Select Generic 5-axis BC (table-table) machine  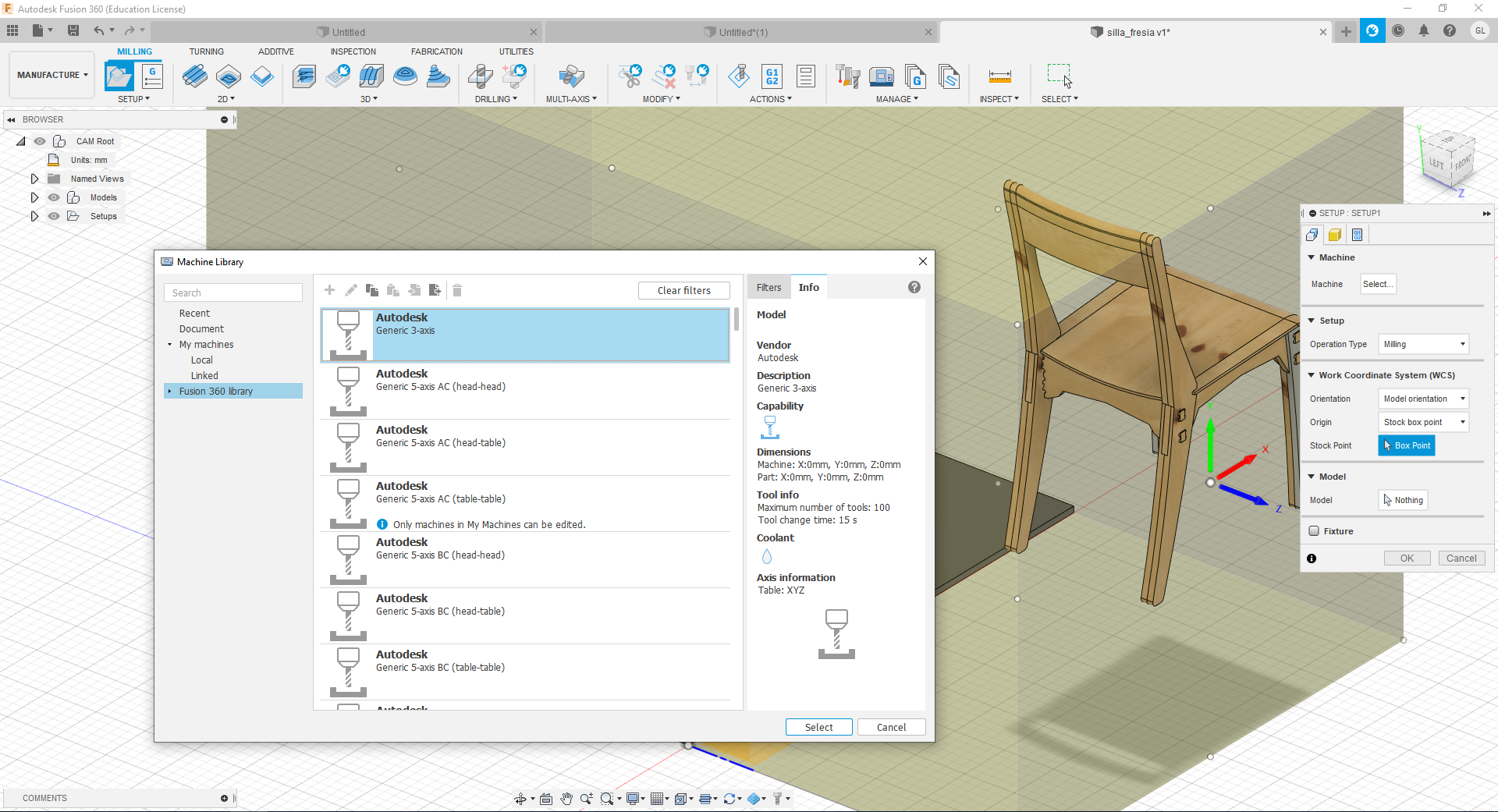(525, 672)
